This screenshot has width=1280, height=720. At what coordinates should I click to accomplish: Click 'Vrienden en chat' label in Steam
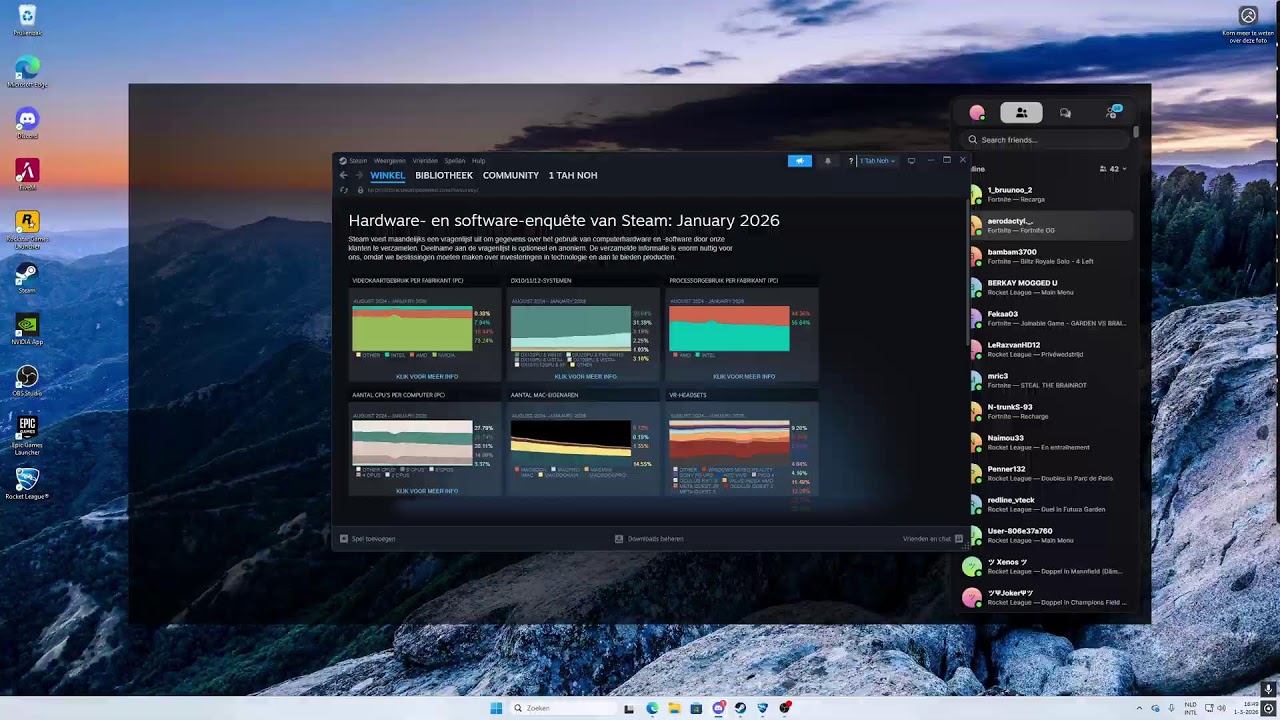[x=927, y=539]
